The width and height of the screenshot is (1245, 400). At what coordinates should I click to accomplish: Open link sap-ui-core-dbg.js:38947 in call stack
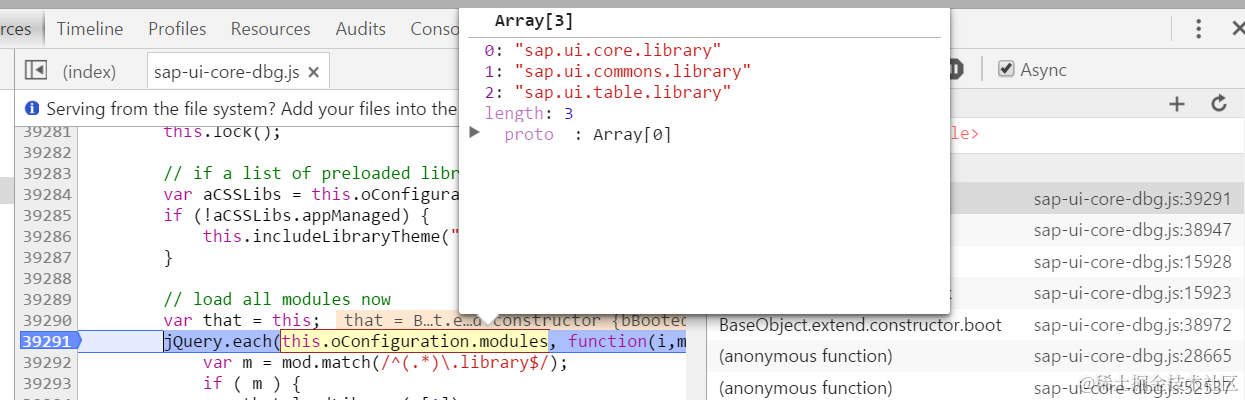tap(1133, 230)
